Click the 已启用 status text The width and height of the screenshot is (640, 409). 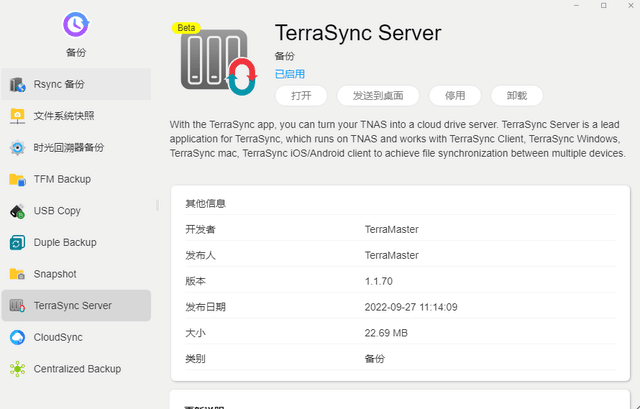coord(290,74)
